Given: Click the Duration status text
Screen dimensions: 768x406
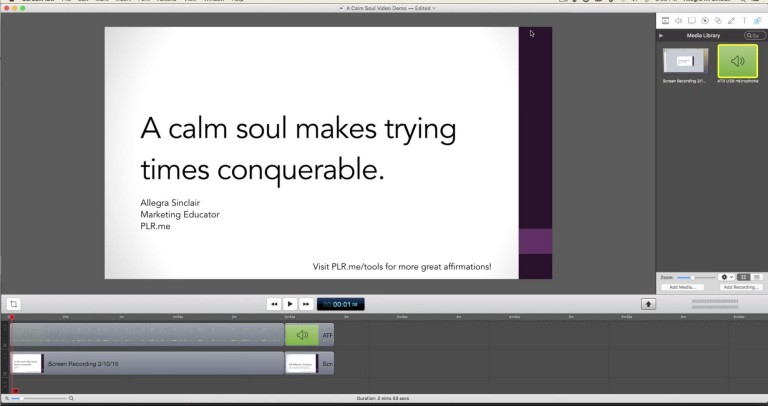Looking at the screenshot, I should (x=383, y=399).
